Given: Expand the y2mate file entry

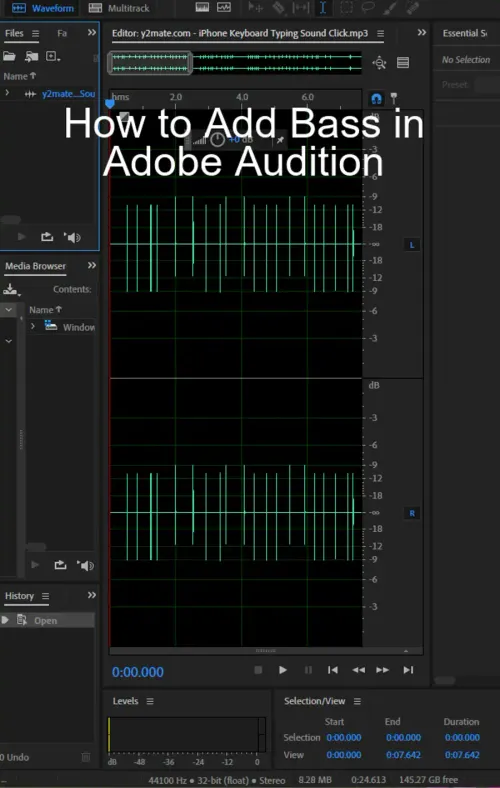Looking at the screenshot, I should coord(7,93).
